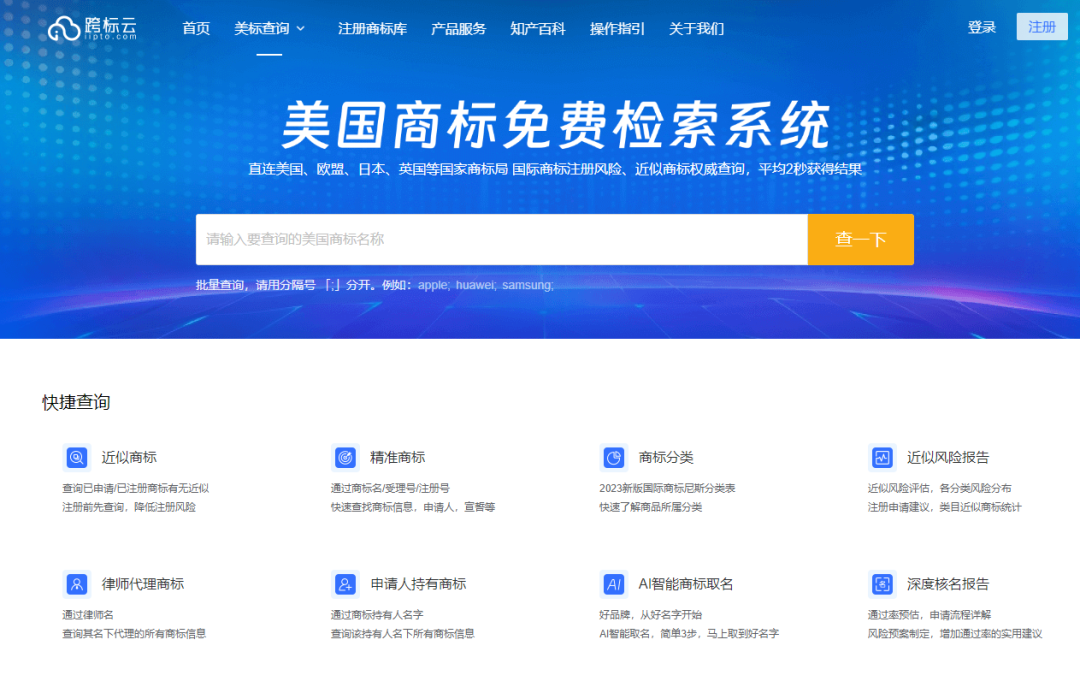Switch to the 注册商标库 section

pos(371,29)
